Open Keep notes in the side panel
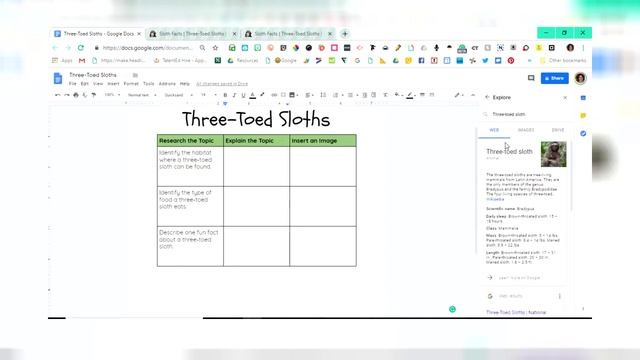The width and height of the screenshot is (640, 360). click(583, 116)
